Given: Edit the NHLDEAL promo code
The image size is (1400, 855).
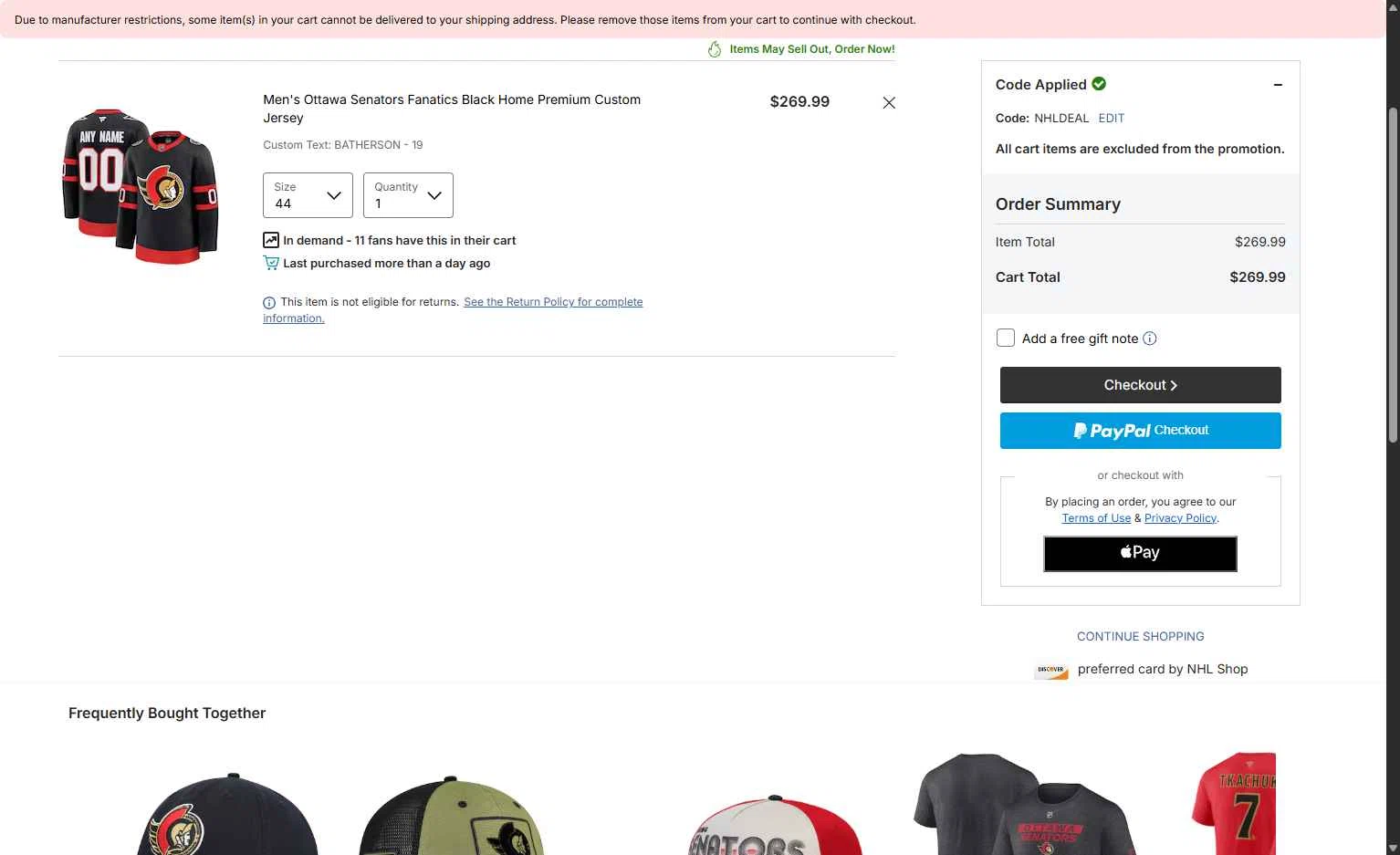Looking at the screenshot, I should 1112,119.
